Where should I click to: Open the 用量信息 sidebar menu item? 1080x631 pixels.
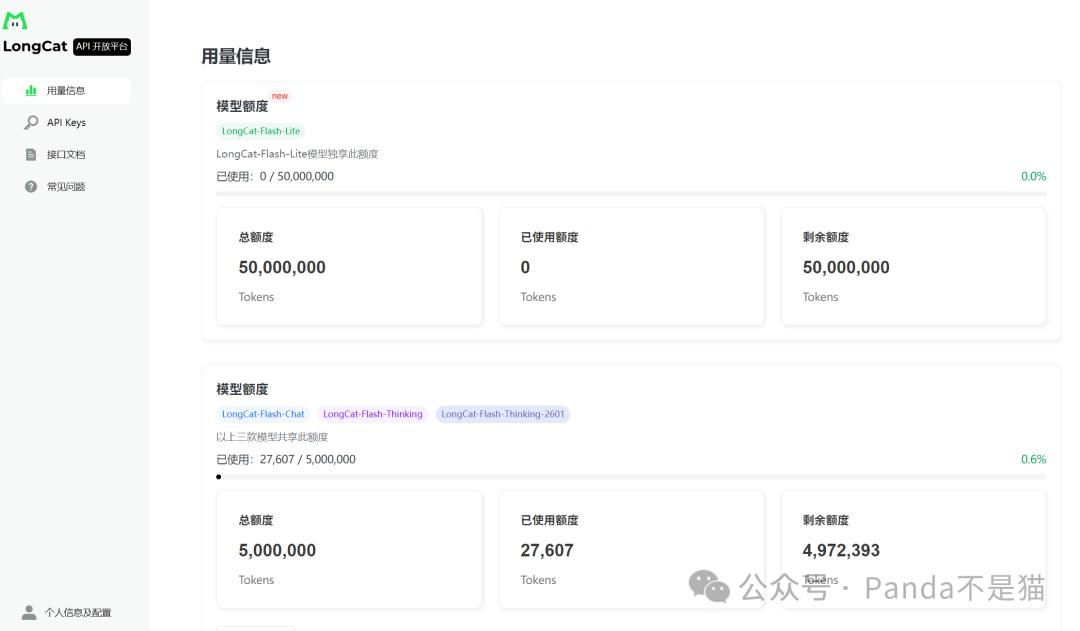66,91
